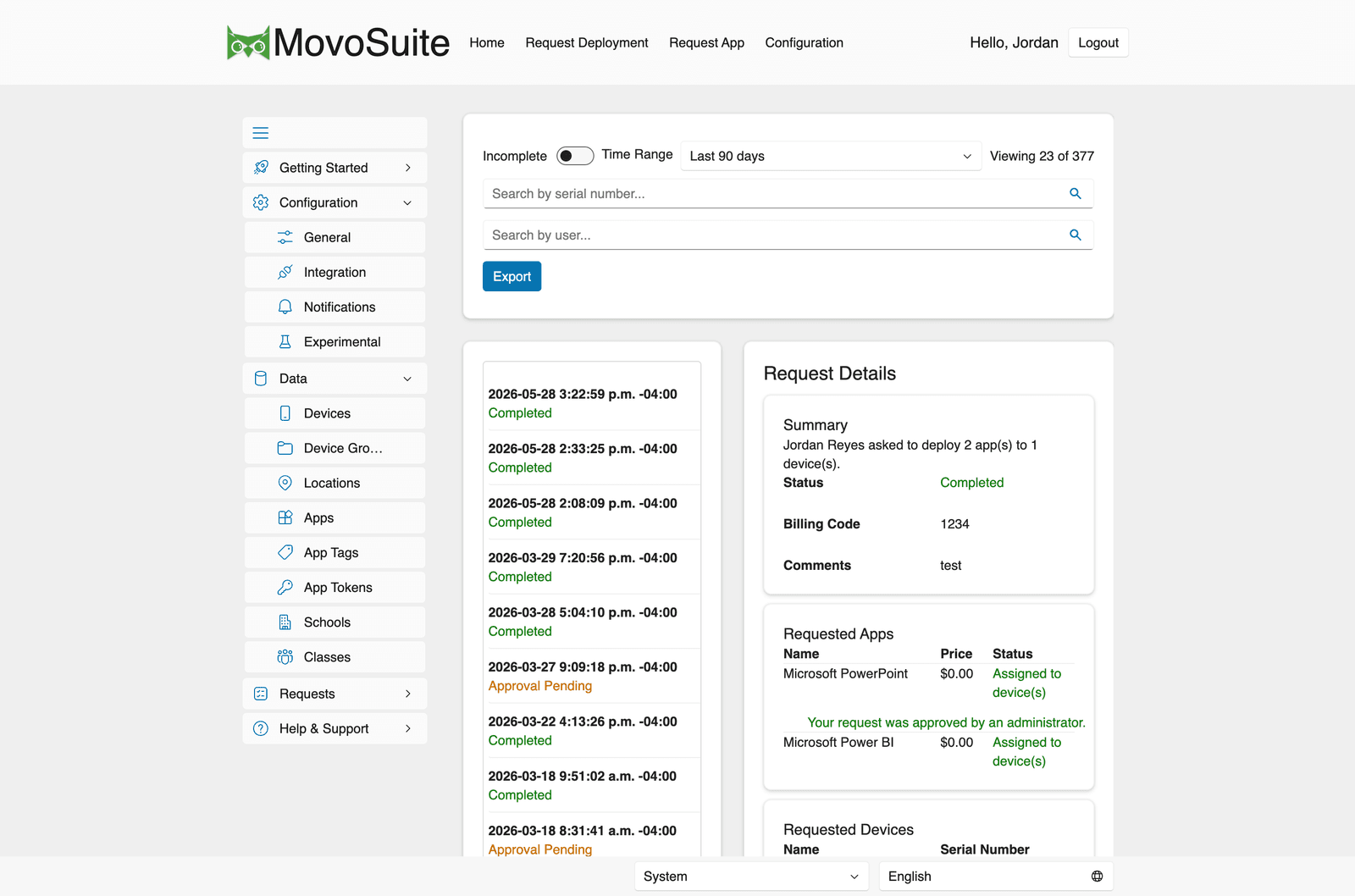
Task: Click the Schools building icon
Action: 285,622
